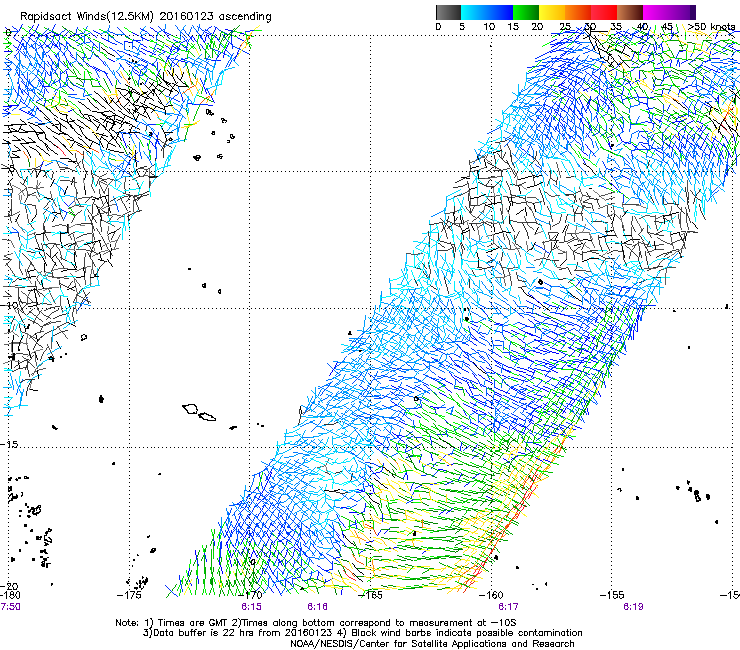Click the 'Times are GMT' note line
The image size is (740, 650).
click(316, 623)
